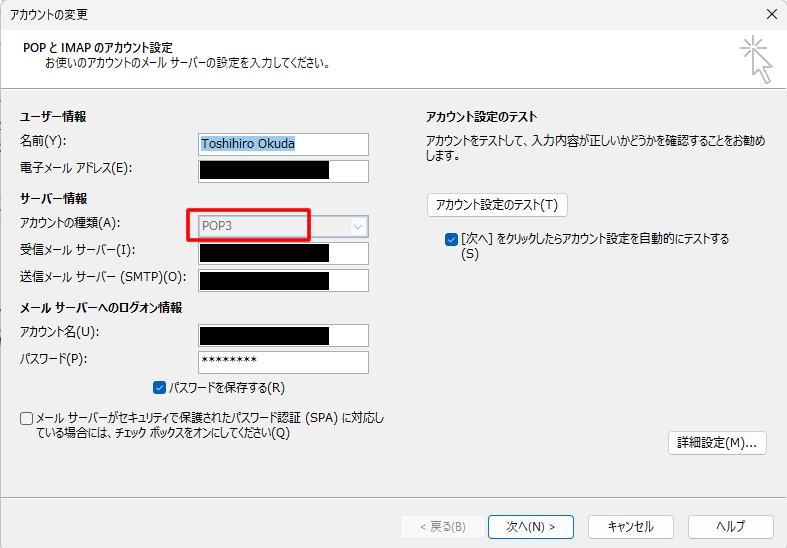This screenshot has height=548, width=787.
Task: Click the chevron arrow on アカウントの種類 dropdown
Action: coord(358,227)
